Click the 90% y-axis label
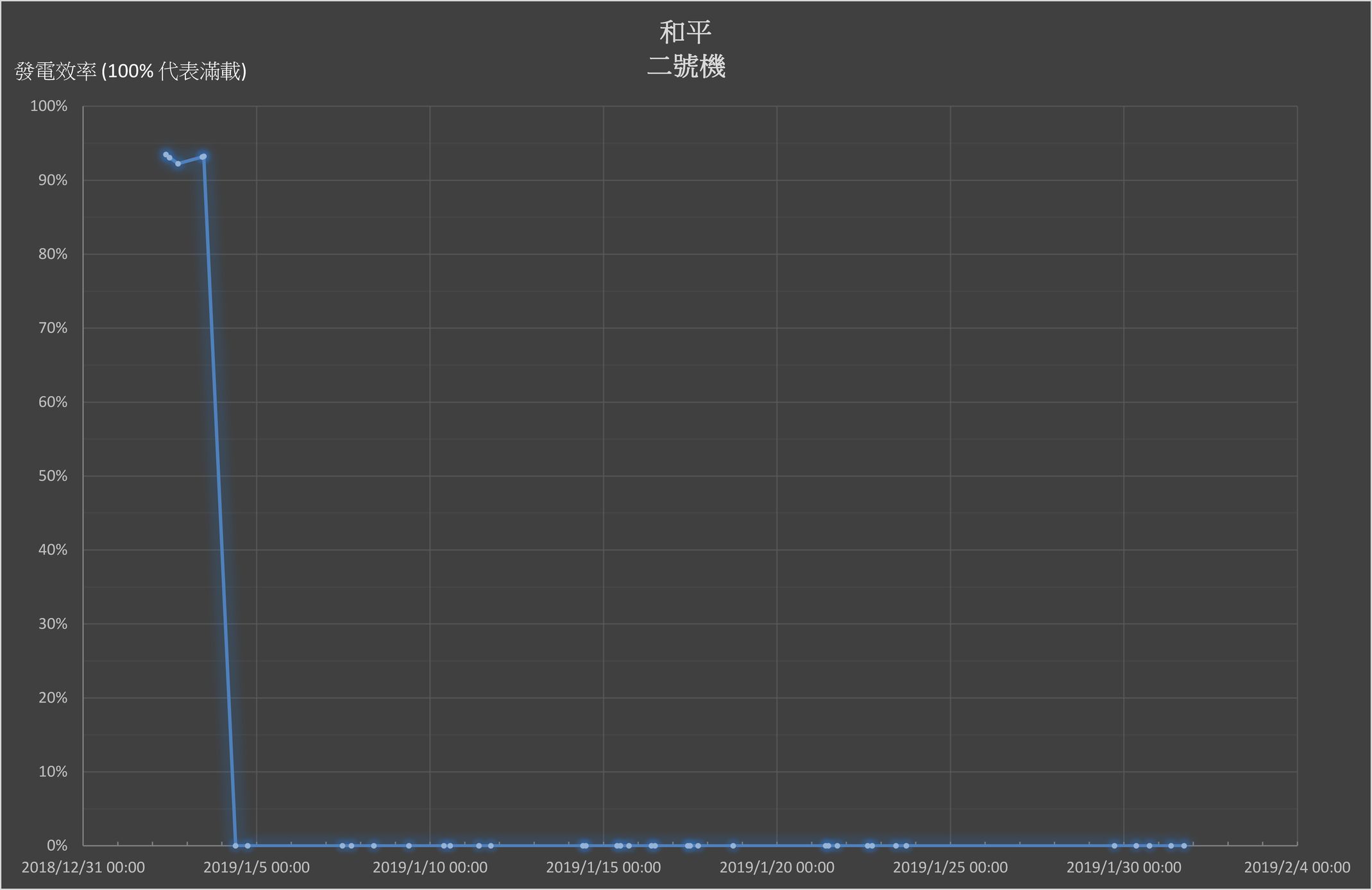The image size is (1372, 890). [53, 180]
